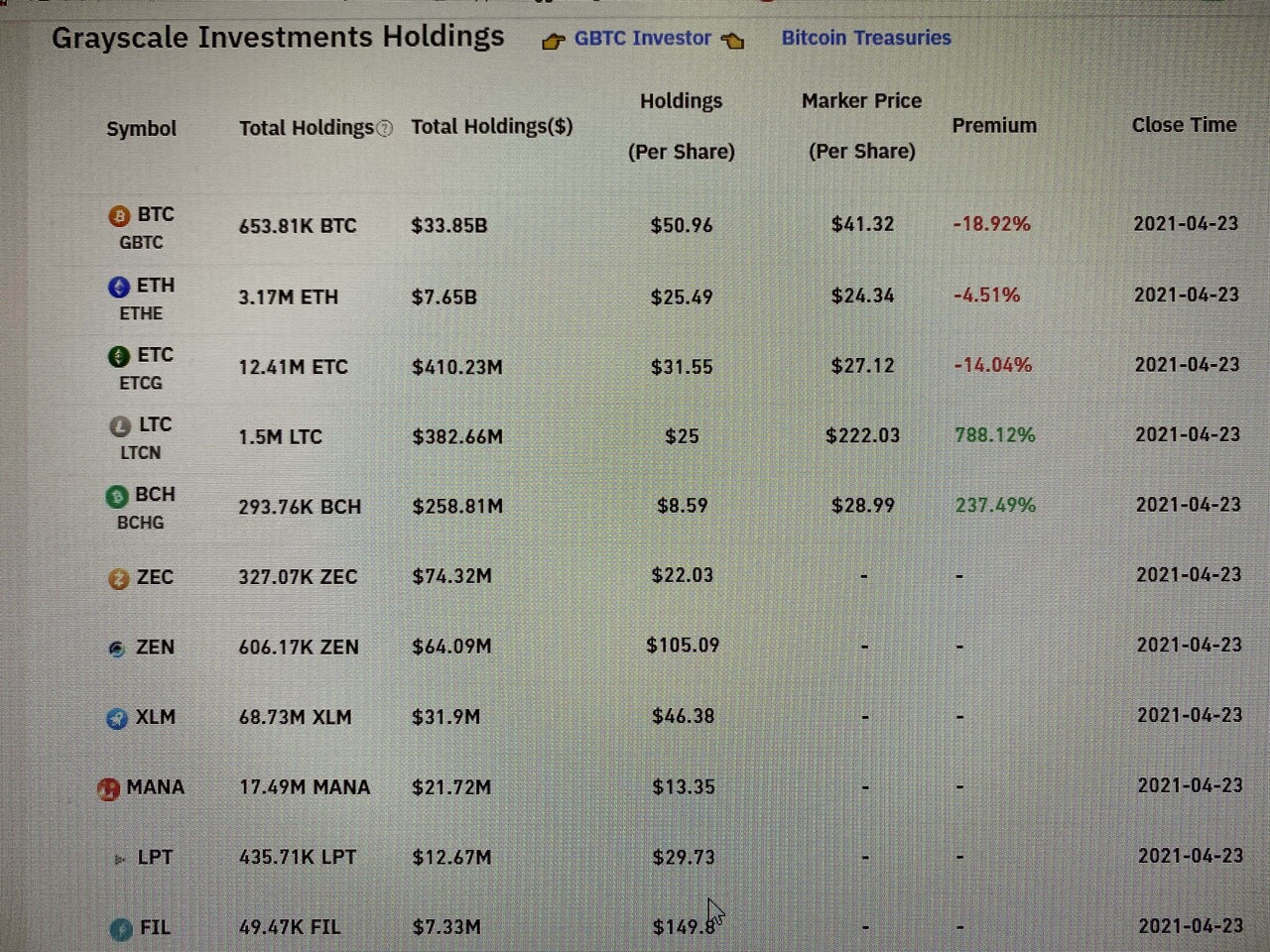Click the ETHE ticker label
Viewport: 1270px width, 952px height.
point(141,313)
